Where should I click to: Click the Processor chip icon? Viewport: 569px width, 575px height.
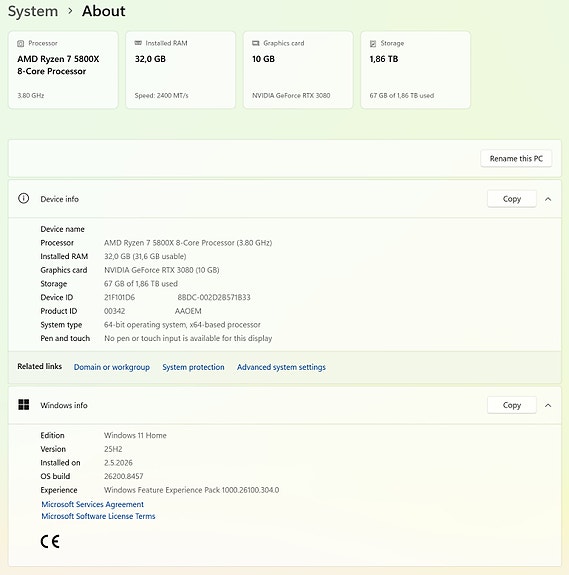[21, 43]
